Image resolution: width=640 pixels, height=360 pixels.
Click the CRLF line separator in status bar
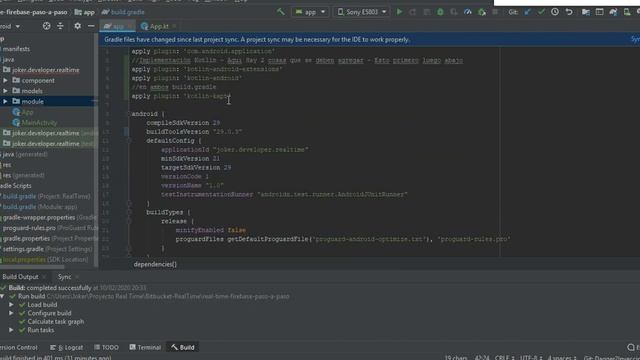coord(504,358)
